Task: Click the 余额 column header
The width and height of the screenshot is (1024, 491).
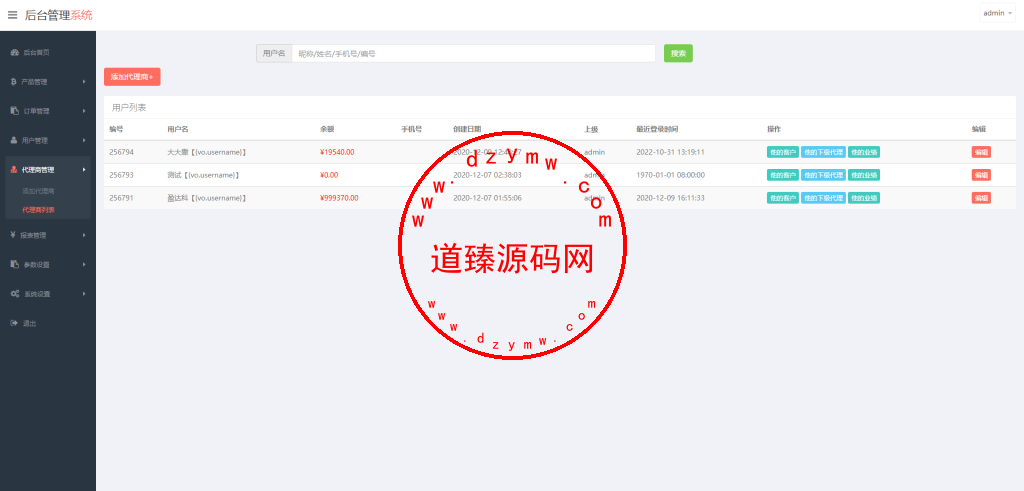Action: click(327, 129)
